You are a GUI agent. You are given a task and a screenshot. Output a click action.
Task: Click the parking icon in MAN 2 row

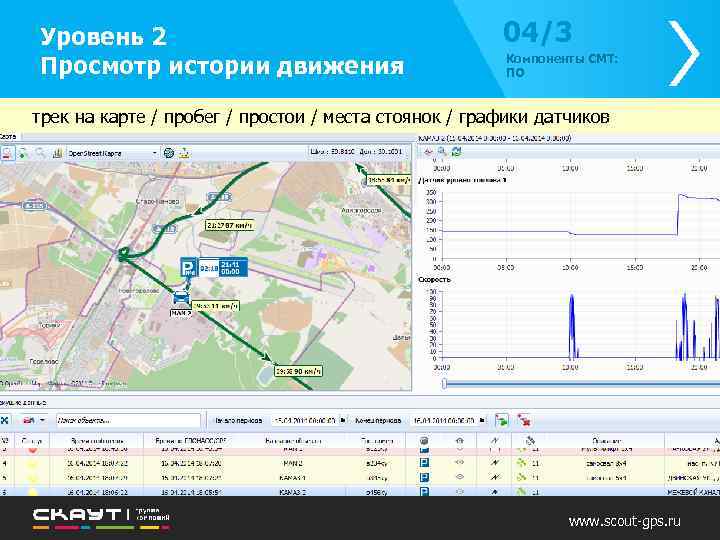click(424, 463)
